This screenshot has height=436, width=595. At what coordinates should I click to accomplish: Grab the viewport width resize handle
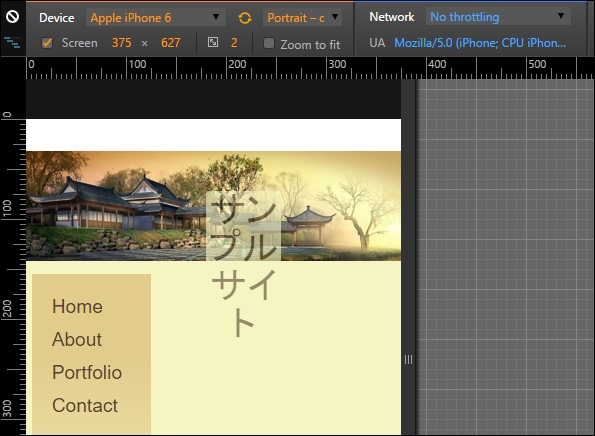[x=408, y=359]
